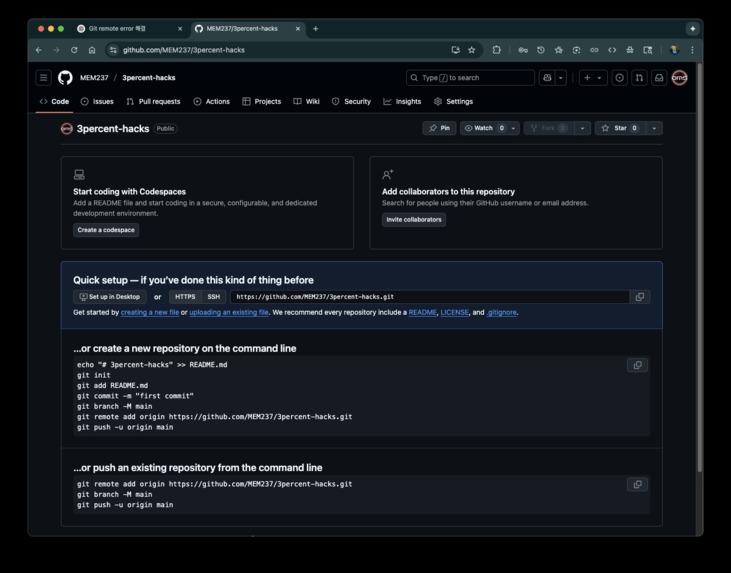The image size is (731, 573).
Task: Select the SSH clone URL option
Action: tap(214, 297)
